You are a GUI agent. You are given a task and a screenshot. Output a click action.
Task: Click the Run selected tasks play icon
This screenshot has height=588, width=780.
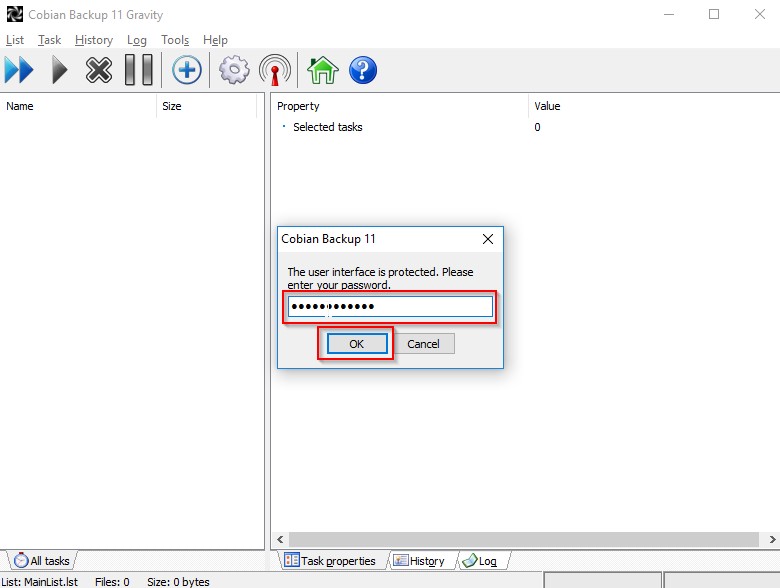[x=60, y=70]
